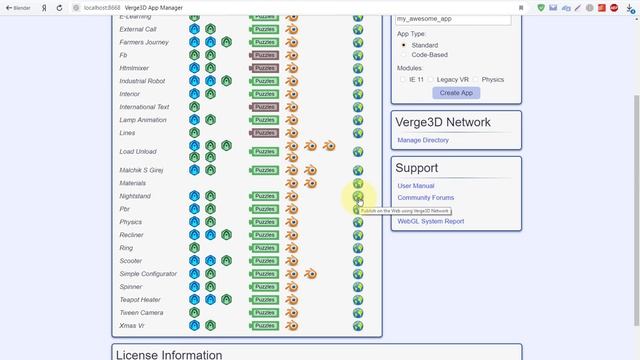Click the "Malchik S Girej" app name
The width and height of the screenshot is (640, 360).
pyautogui.click(x=141, y=170)
